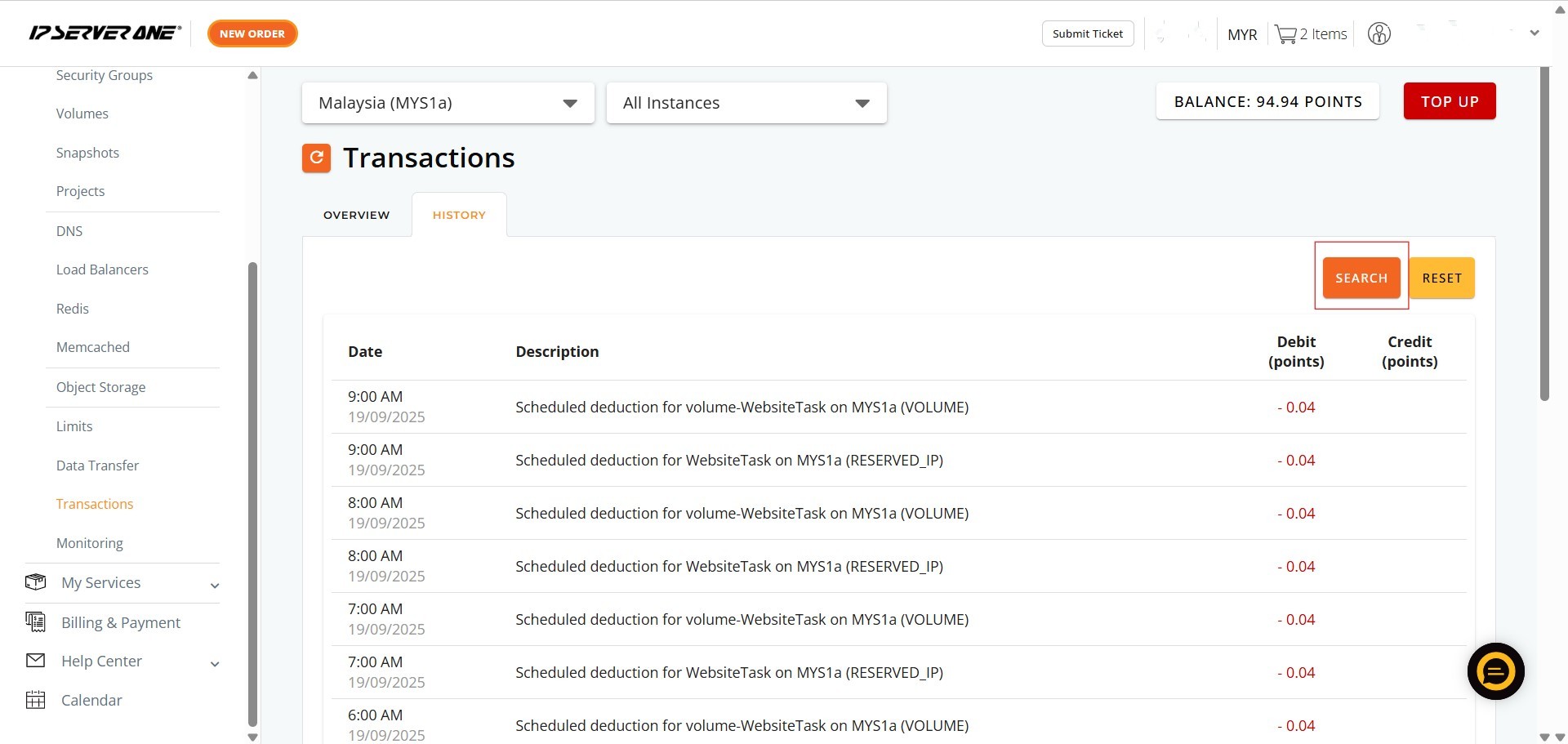The width and height of the screenshot is (1568, 744).
Task: Open the shopping cart icon
Action: click(x=1285, y=34)
